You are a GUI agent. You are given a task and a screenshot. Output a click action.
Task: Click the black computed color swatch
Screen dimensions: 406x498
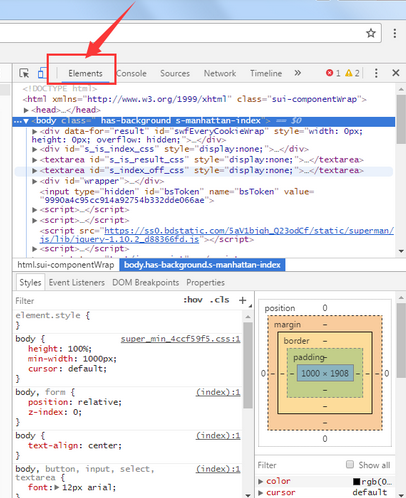pyautogui.click(x=357, y=481)
